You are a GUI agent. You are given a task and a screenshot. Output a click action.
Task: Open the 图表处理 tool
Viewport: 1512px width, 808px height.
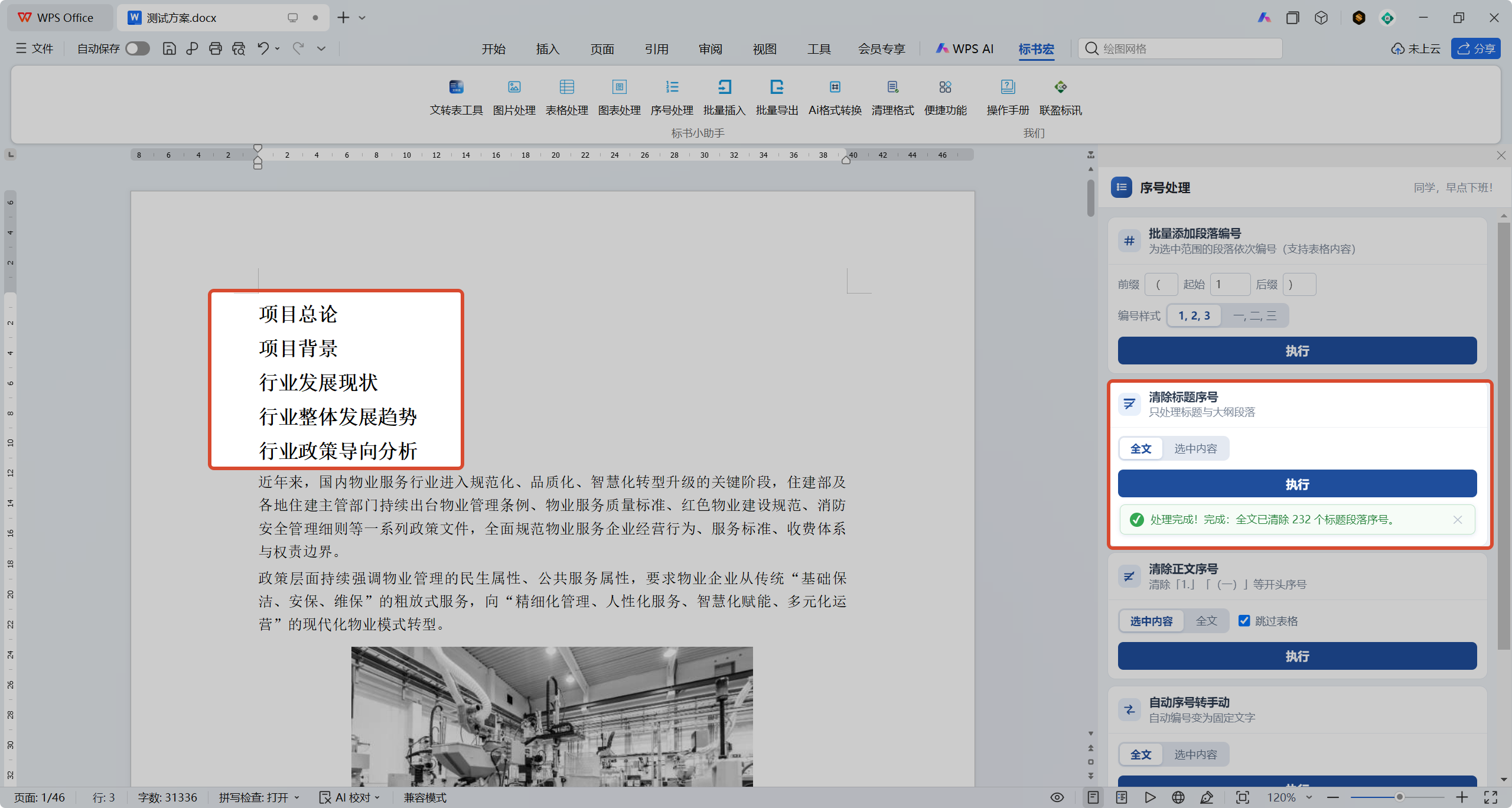[619, 97]
